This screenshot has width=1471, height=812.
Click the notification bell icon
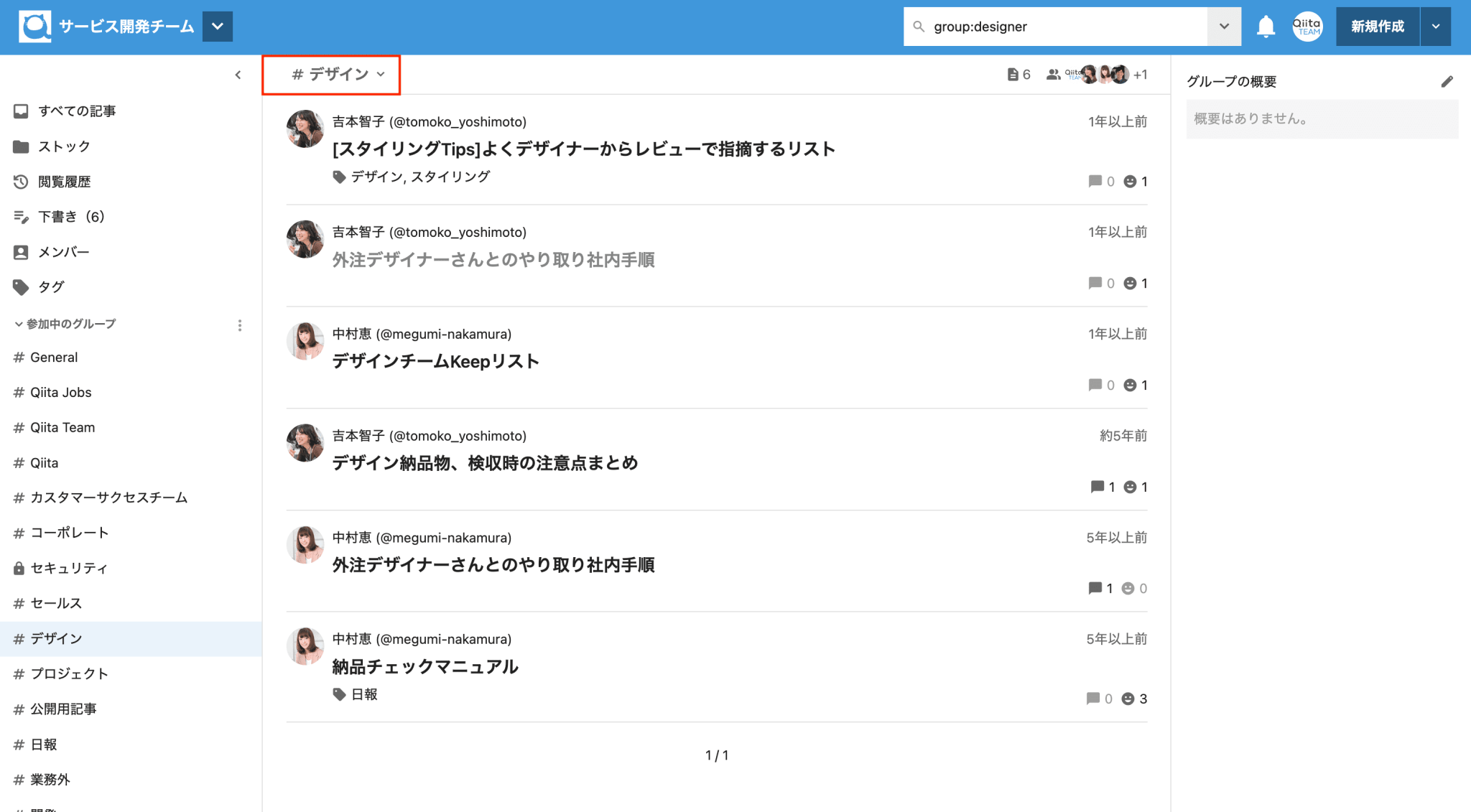tap(1265, 27)
